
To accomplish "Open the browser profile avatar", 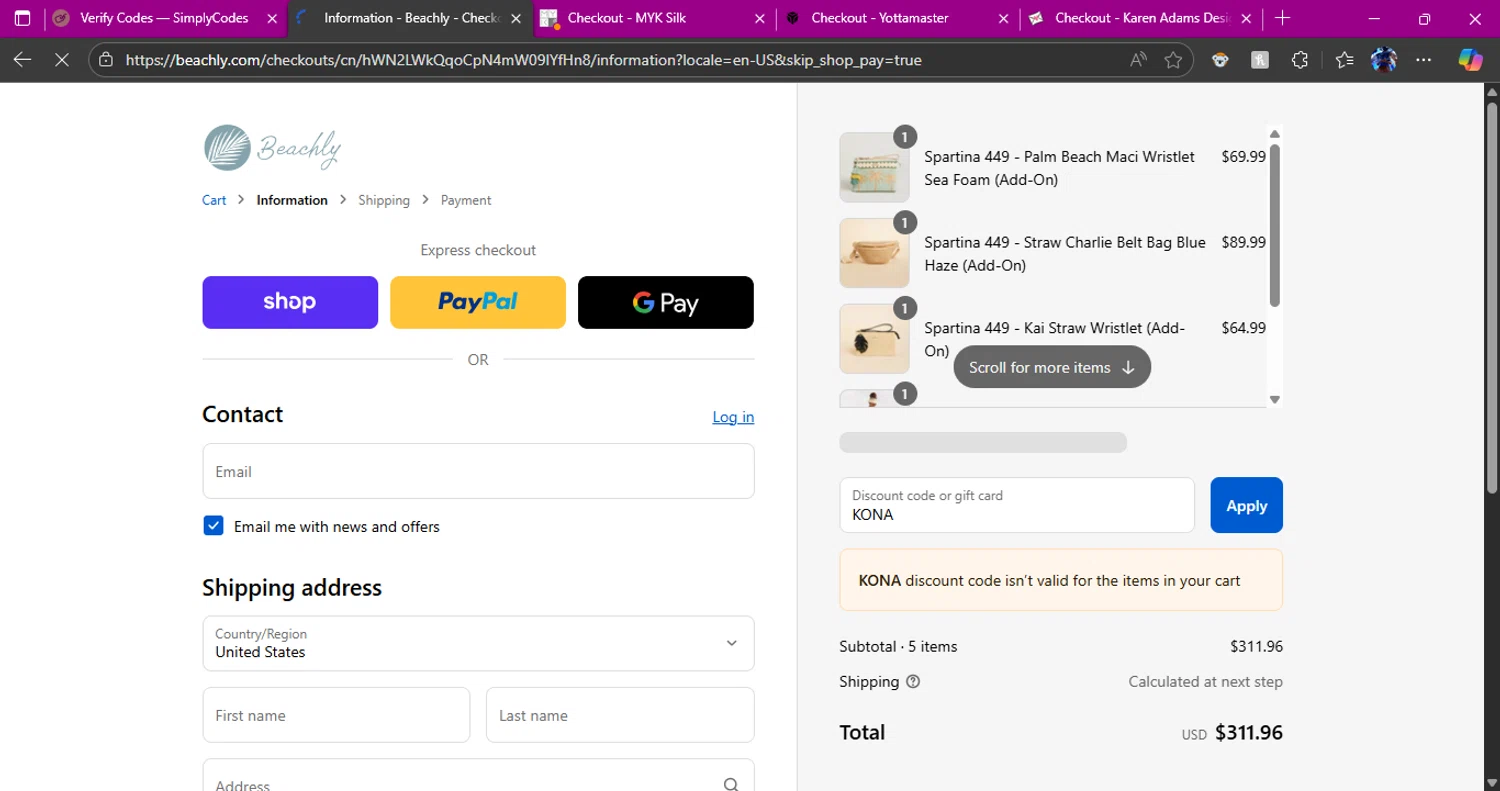I will (1384, 60).
